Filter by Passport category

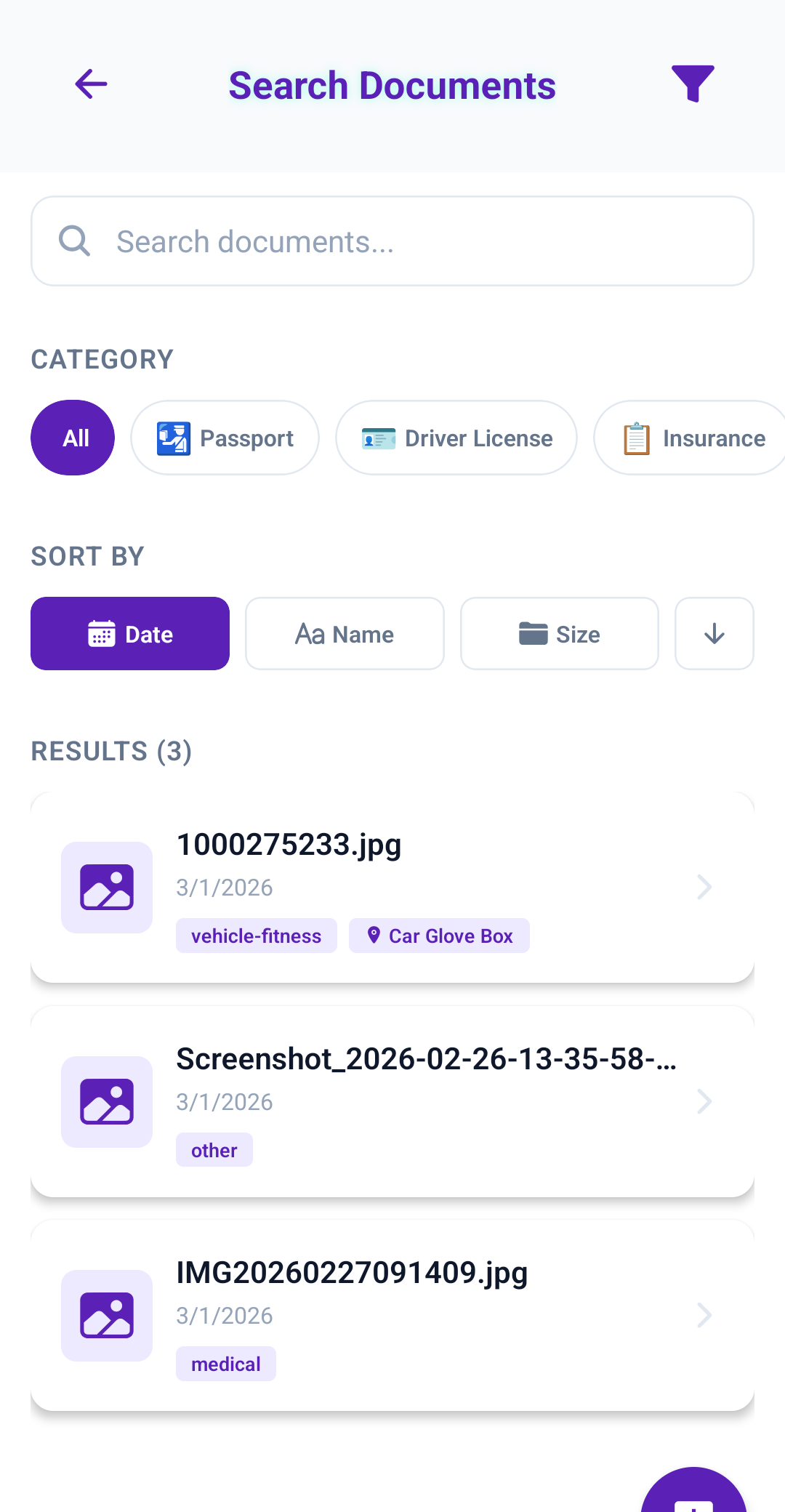(225, 438)
